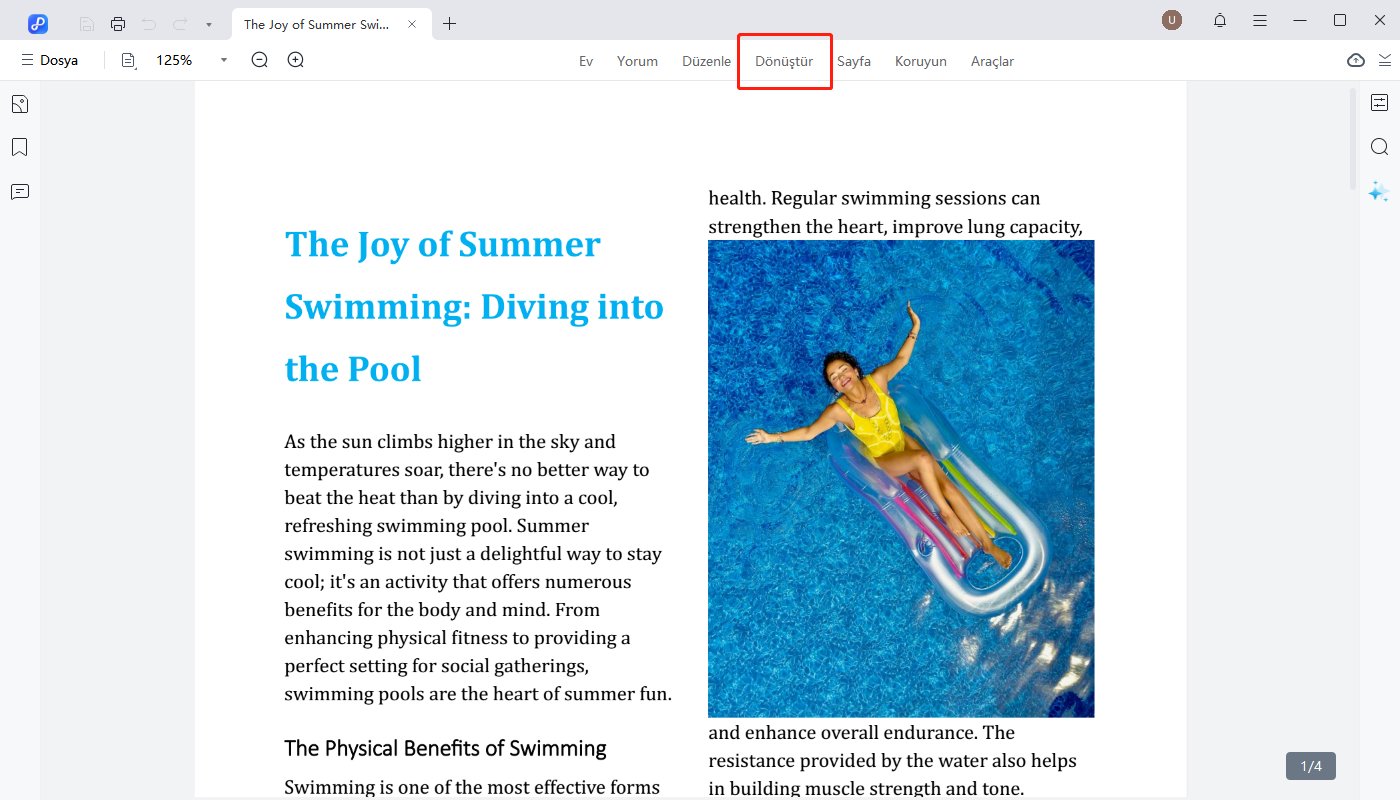Screen dimensions: 1400x800
Task: Expand the quick access toolbar dropdown
Action: coord(208,24)
